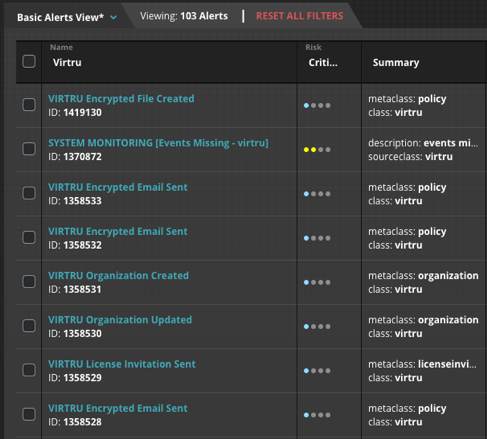
Task: Open VIRTRU License Invitation Sent alert
Action: tap(122, 364)
